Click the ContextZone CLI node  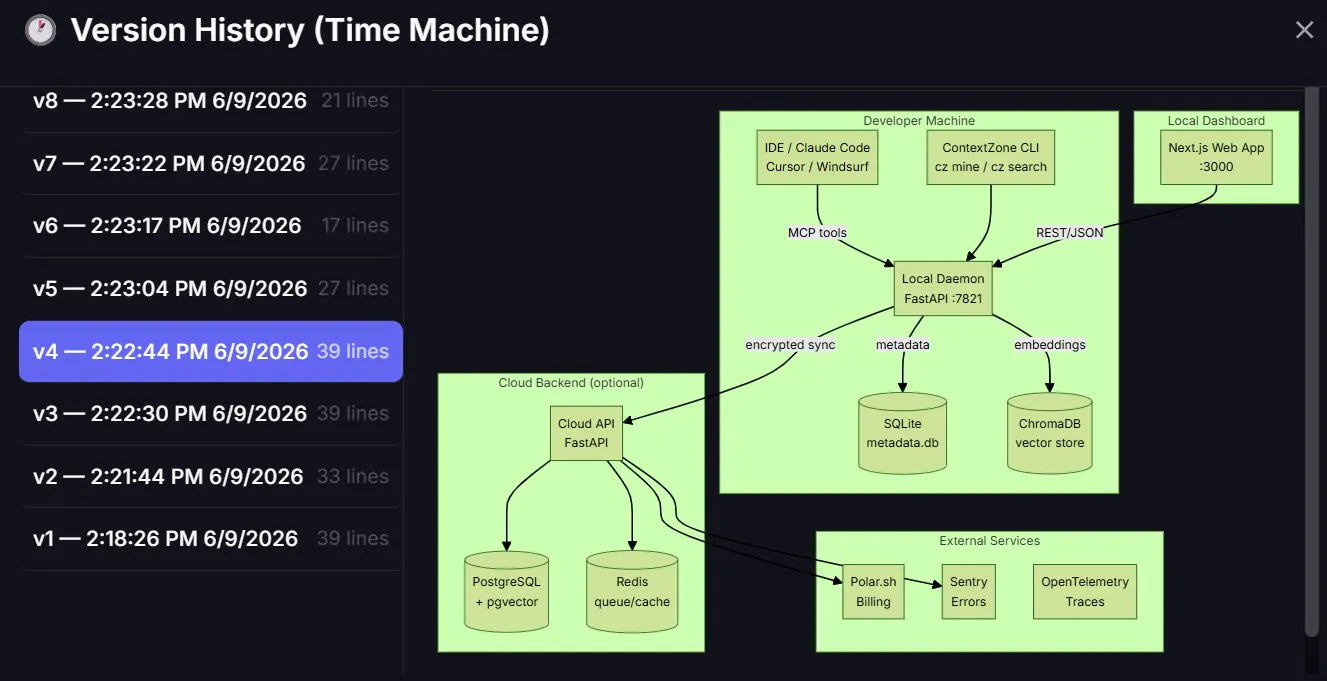tap(991, 157)
